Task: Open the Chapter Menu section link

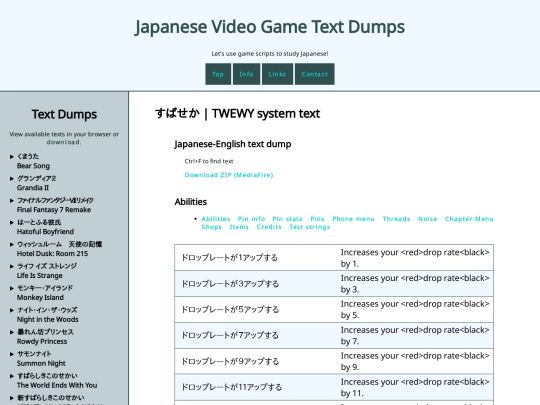Action: click(x=469, y=219)
